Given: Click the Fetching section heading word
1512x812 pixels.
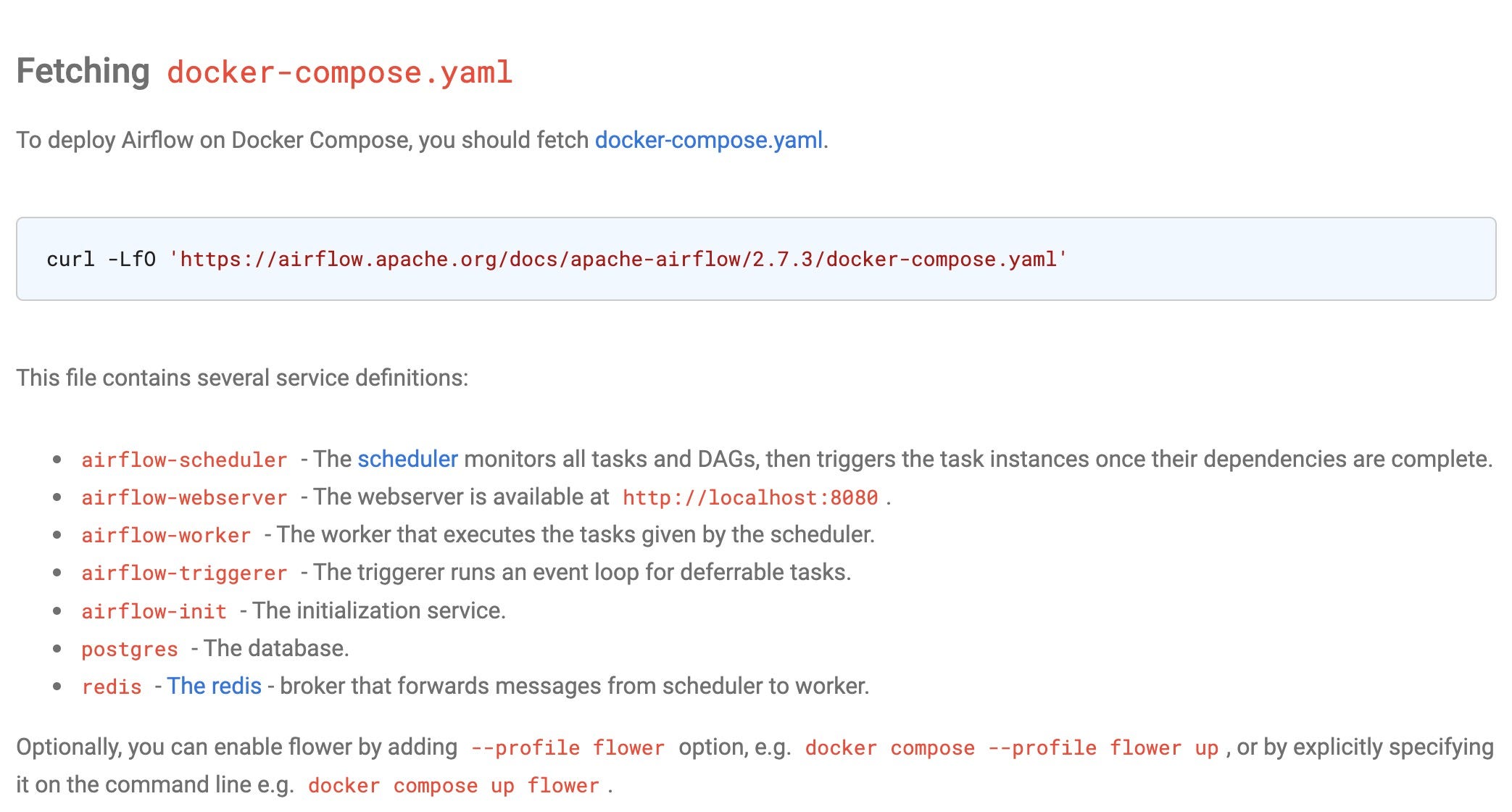Looking at the screenshot, I should [x=83, y=72].
